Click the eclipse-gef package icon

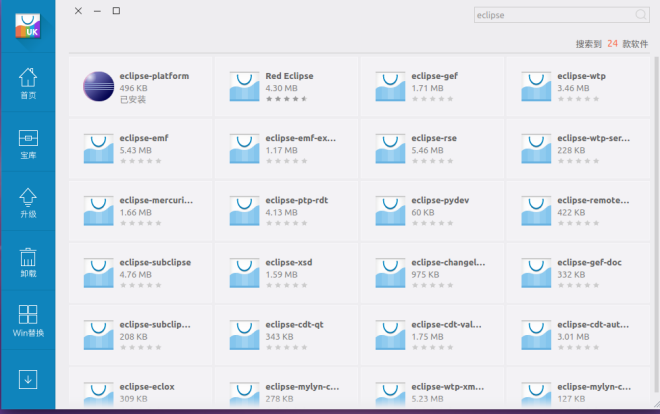point(390,87)
